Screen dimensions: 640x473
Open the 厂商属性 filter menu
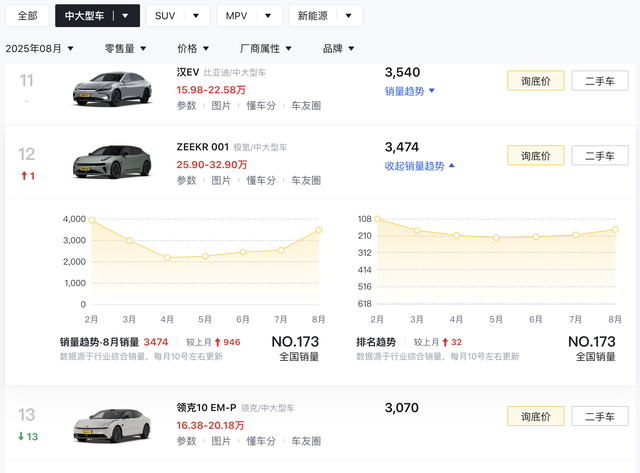click(x=266, y=48)
